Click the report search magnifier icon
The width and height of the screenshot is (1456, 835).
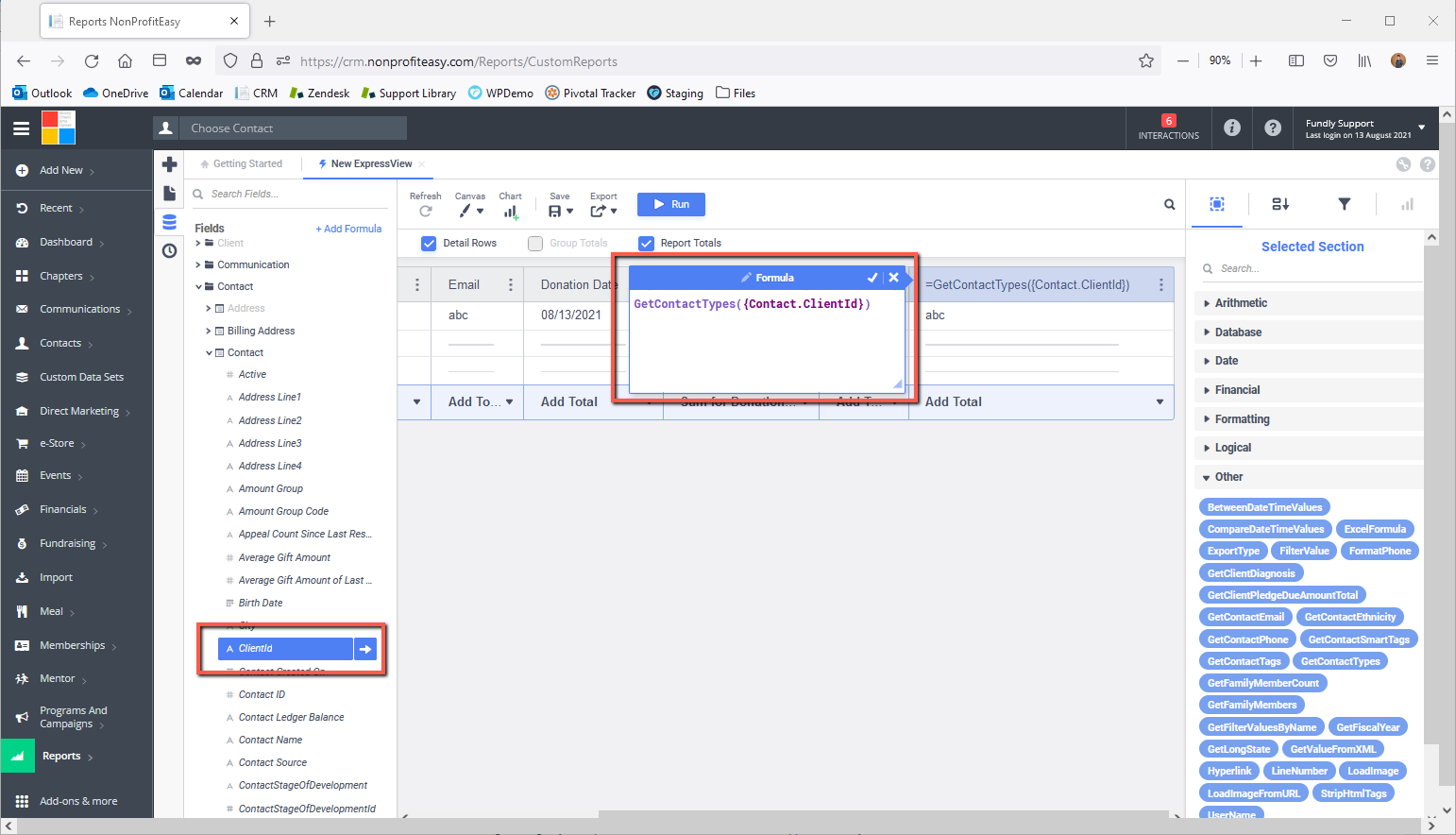[1170, 205]
